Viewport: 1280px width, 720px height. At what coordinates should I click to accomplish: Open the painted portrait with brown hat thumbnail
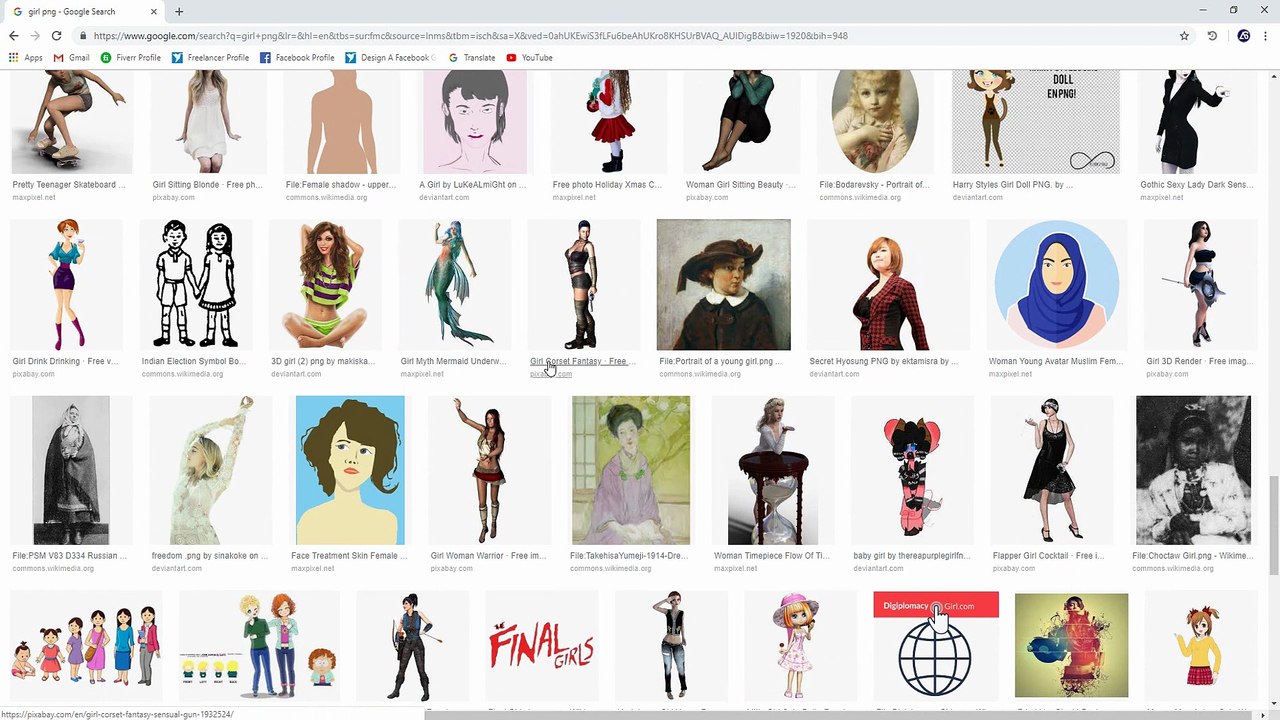click(724, 285)
